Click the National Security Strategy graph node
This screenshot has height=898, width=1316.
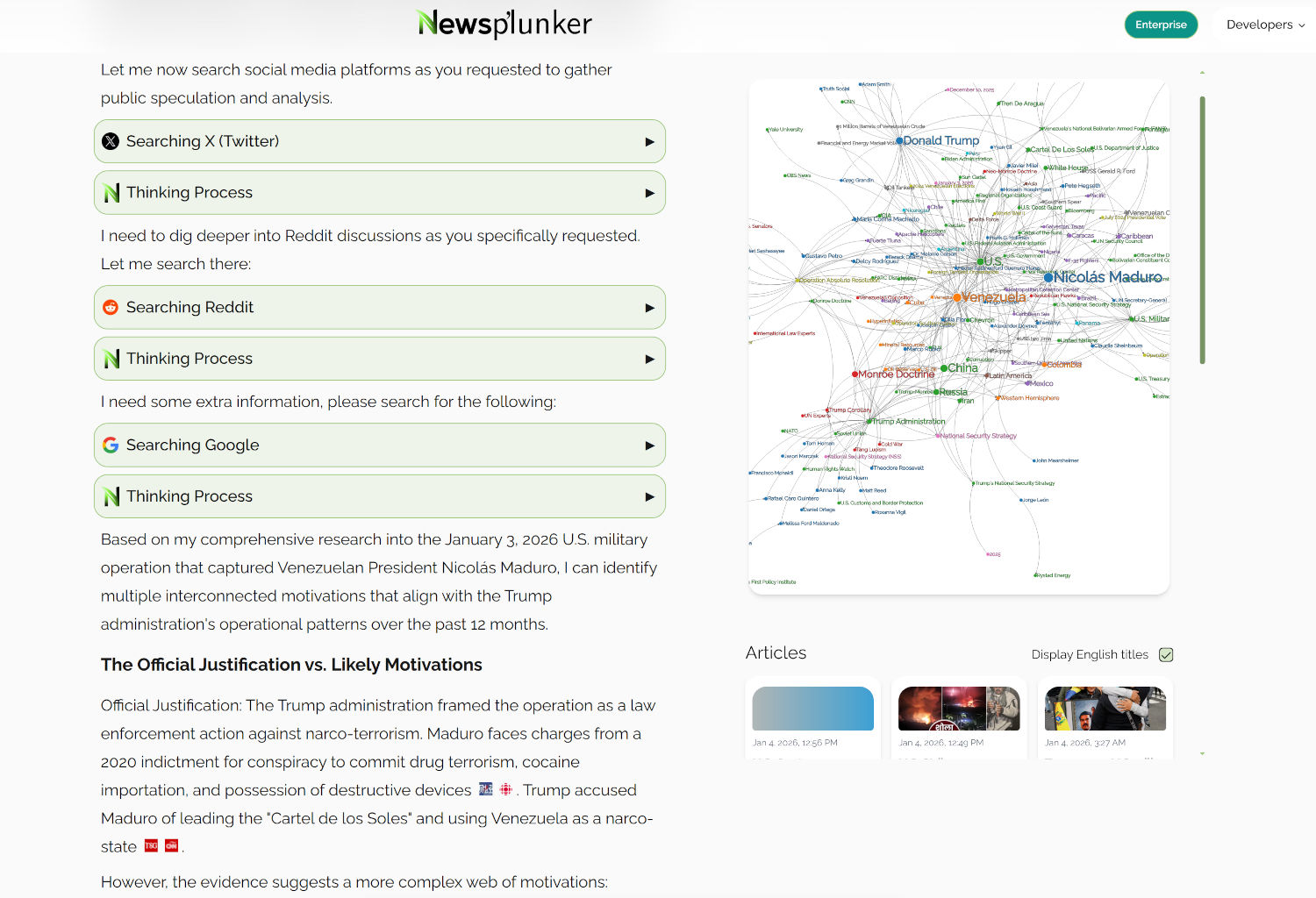tap(938, 436)
